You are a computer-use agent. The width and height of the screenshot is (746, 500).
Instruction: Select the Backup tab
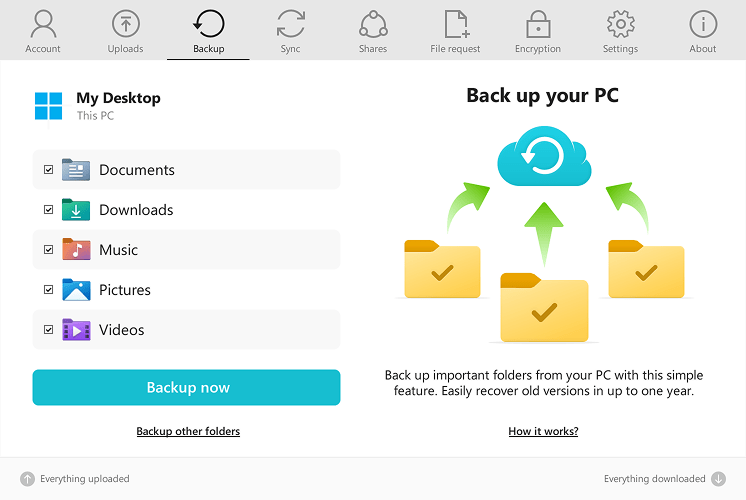pyautogui.click(x=208, y=31)
